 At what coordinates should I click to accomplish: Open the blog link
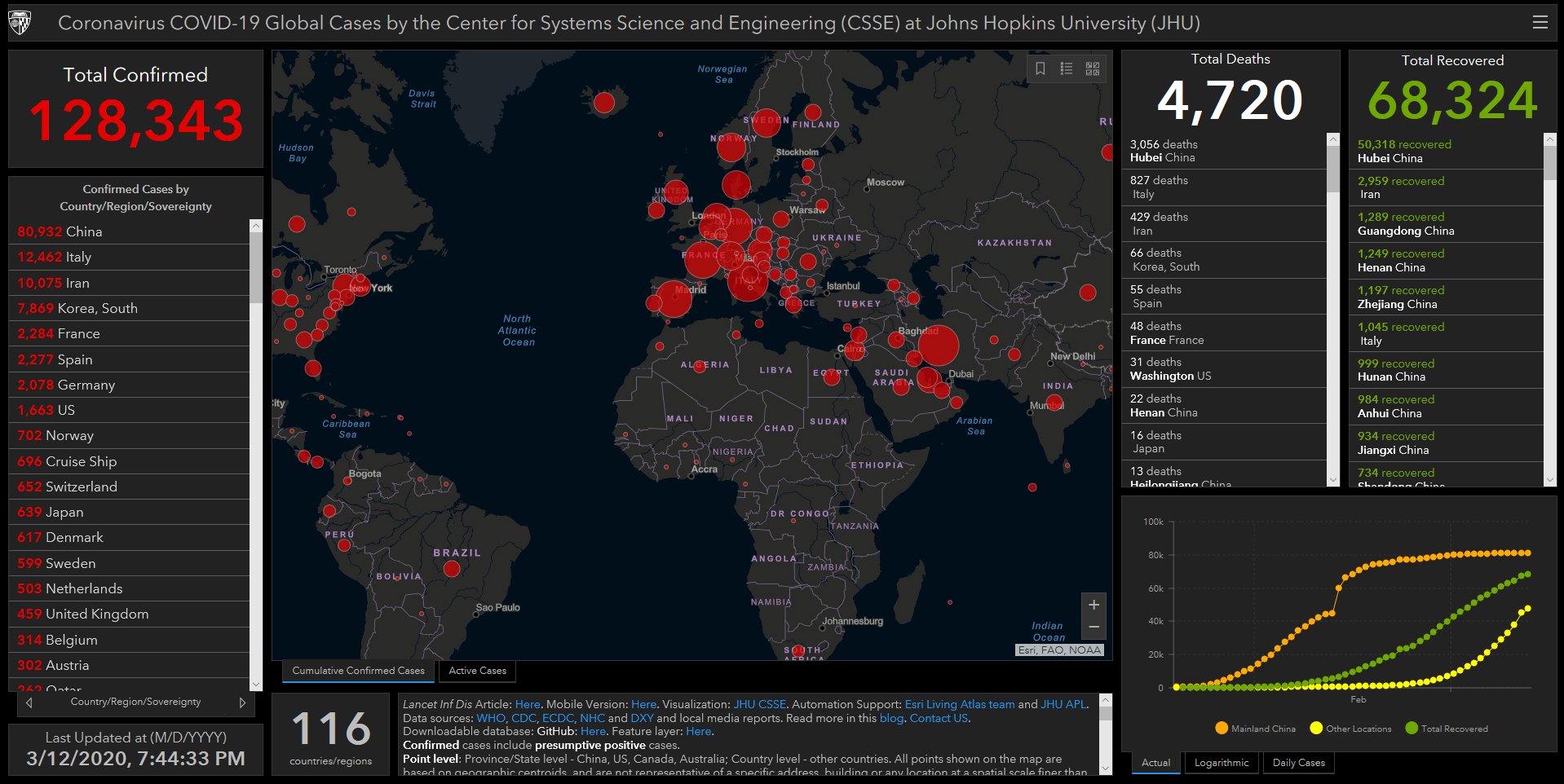click(x=891, y=718)
